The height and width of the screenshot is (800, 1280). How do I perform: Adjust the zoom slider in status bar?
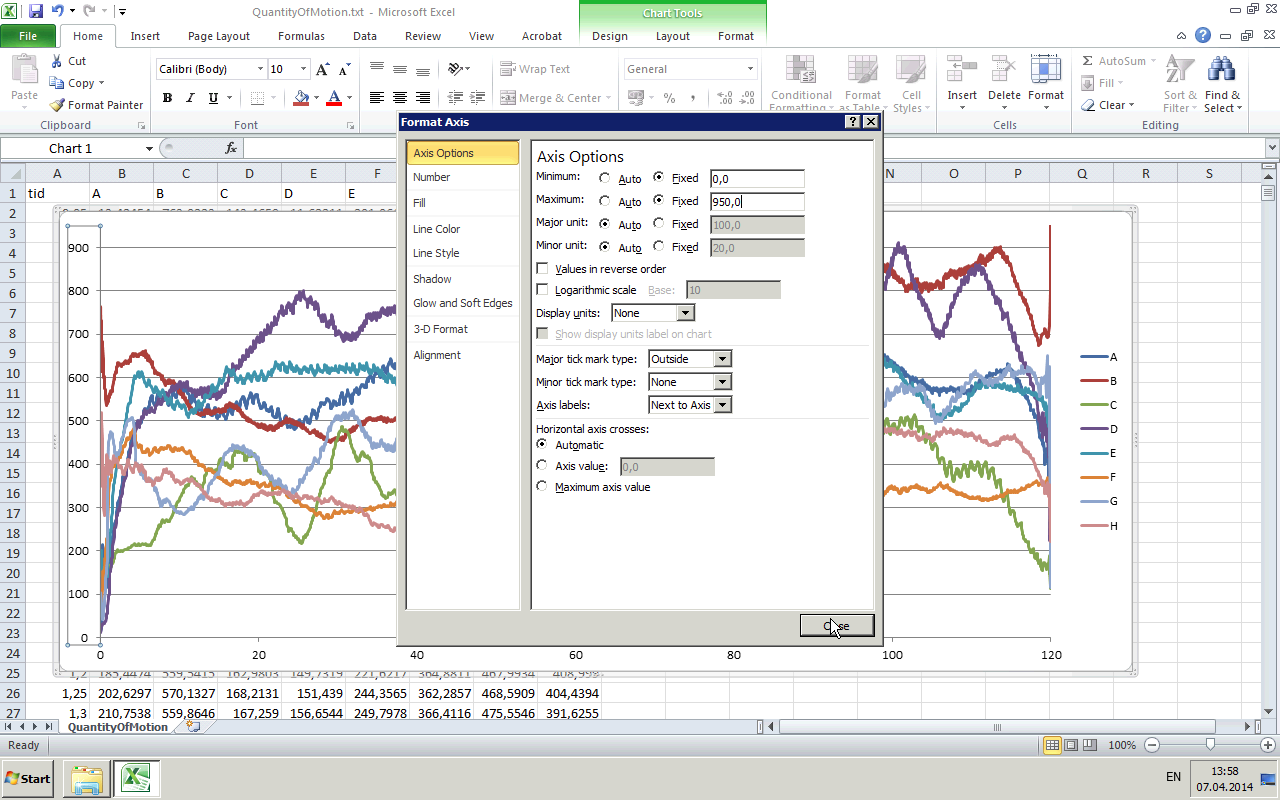[x=1210, y=745]
